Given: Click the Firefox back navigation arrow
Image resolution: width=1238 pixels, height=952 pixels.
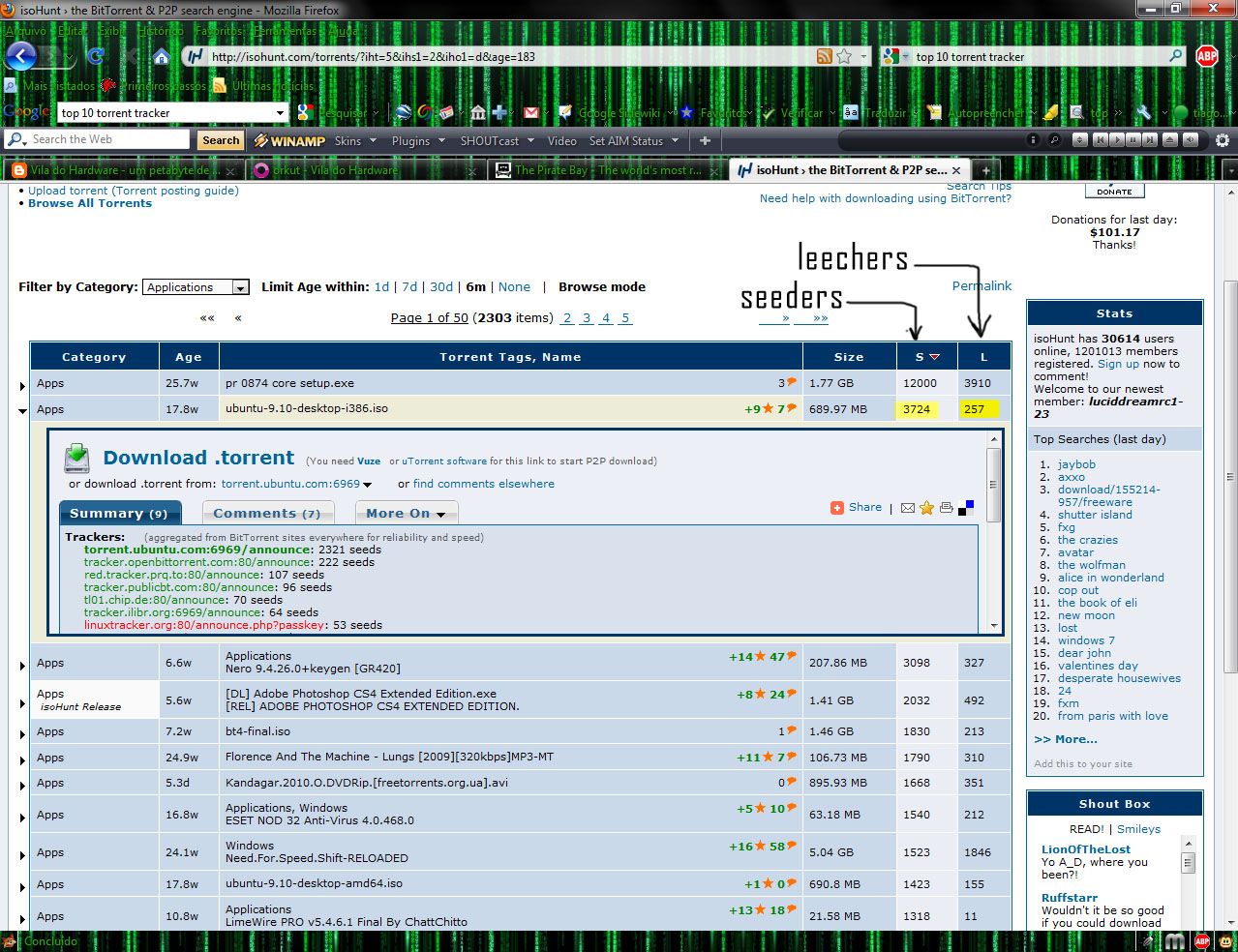Looking at the screenshot, I should (20, 55).
